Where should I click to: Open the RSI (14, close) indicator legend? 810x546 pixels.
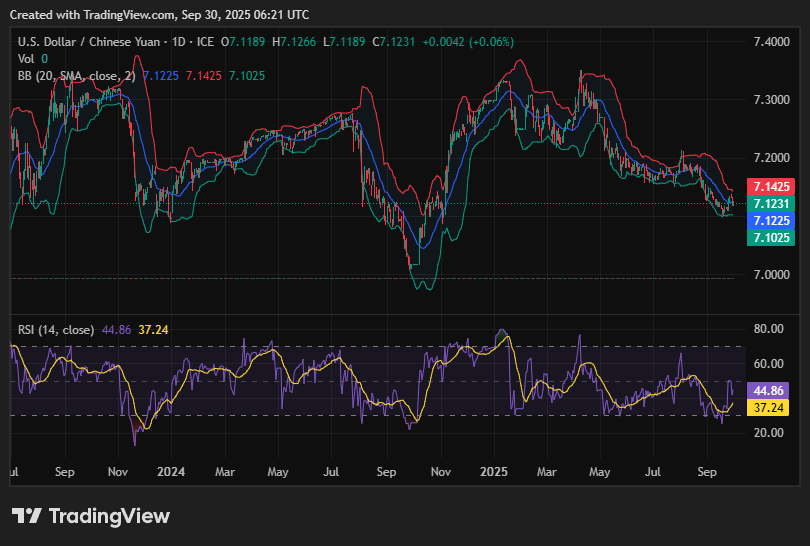[56, 329]
